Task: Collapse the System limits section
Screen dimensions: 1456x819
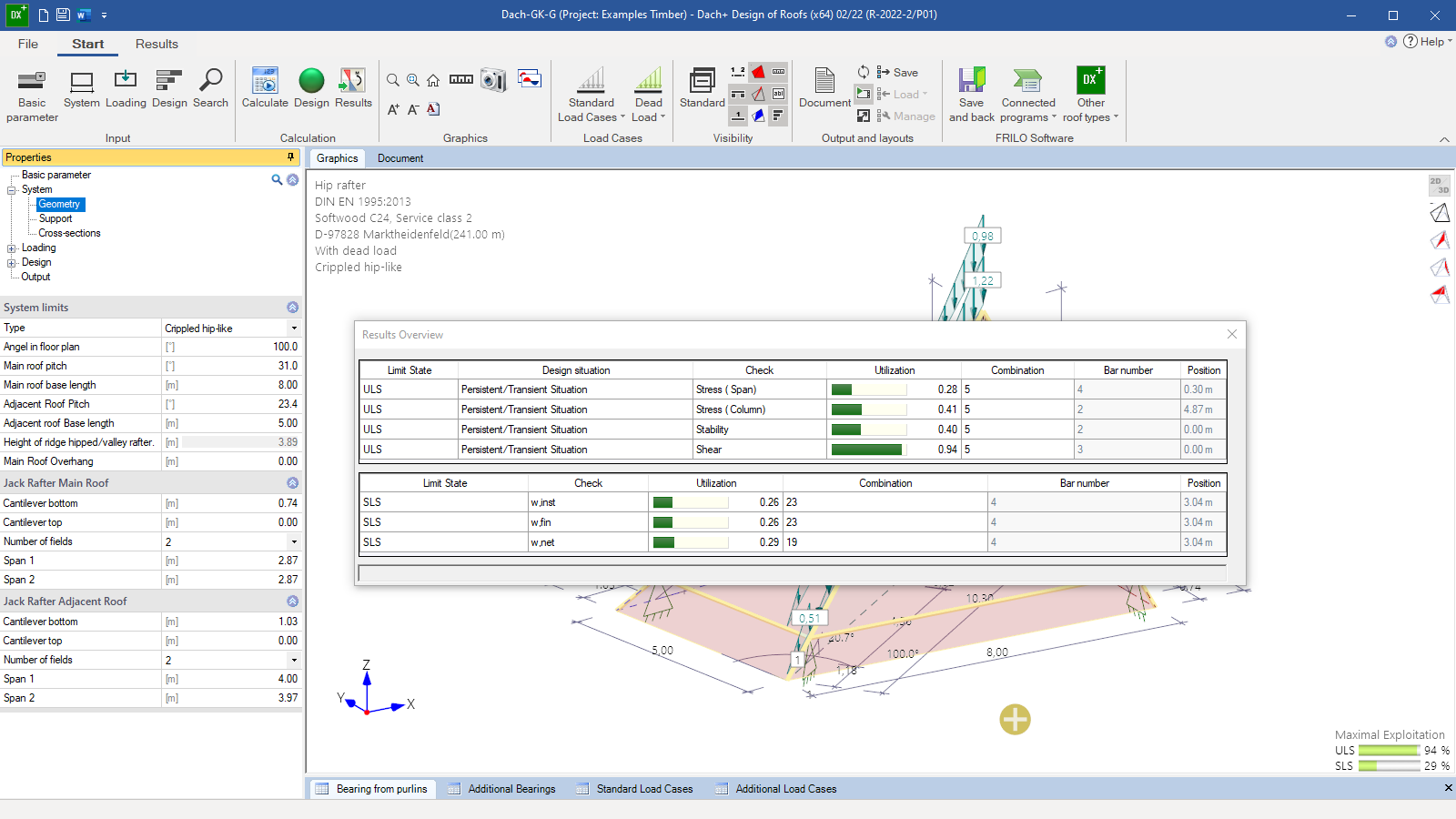Action: [292, 308]
